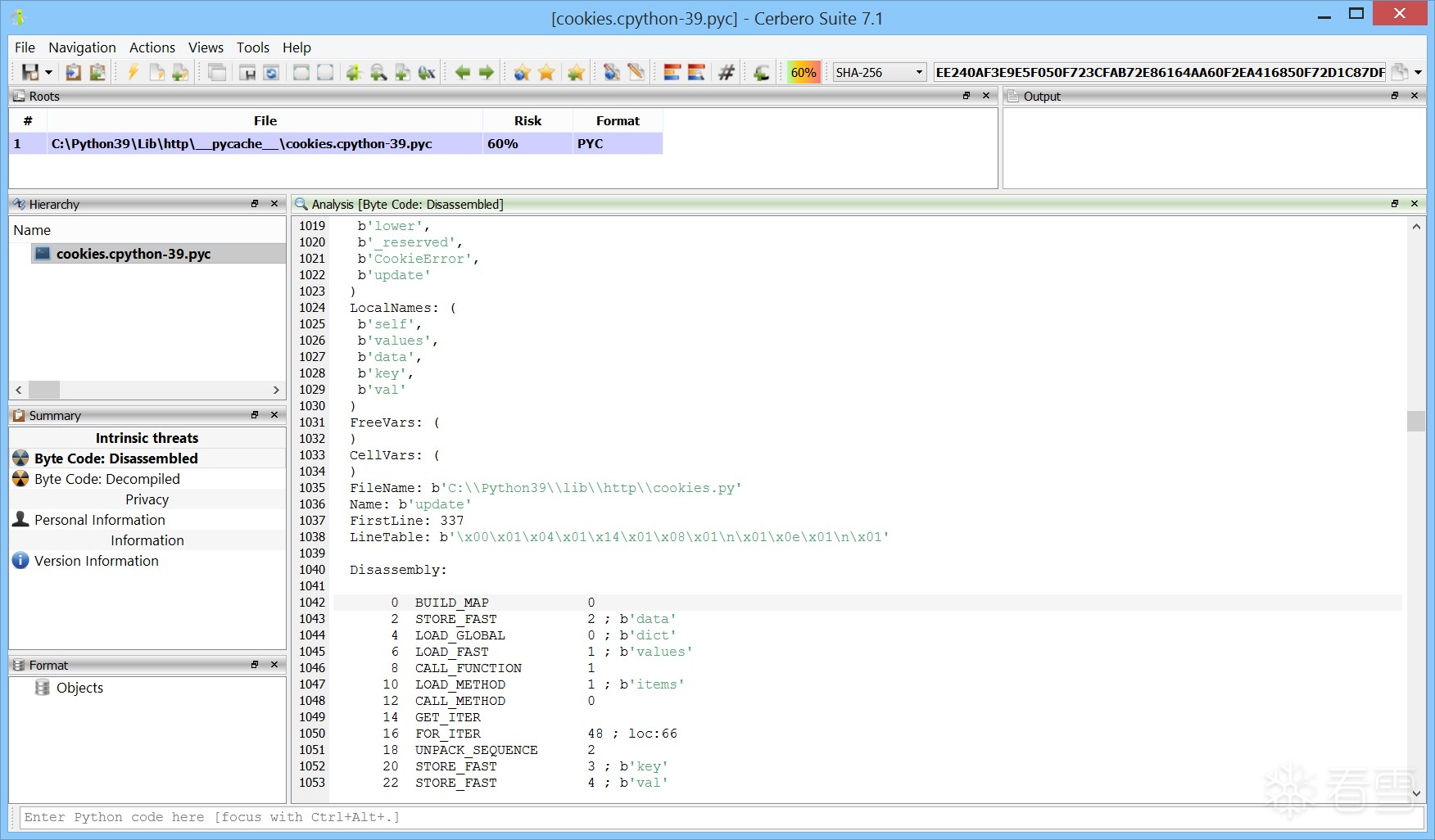Open the Save button dropdown arrow
Image resolution: width=1435 pixels, height=840 pixels.
(48, 72)
